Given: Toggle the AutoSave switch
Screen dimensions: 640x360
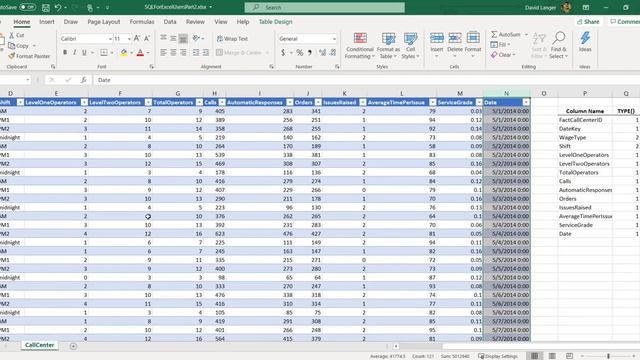Looking at the screenshot, I should click(27, 7).
